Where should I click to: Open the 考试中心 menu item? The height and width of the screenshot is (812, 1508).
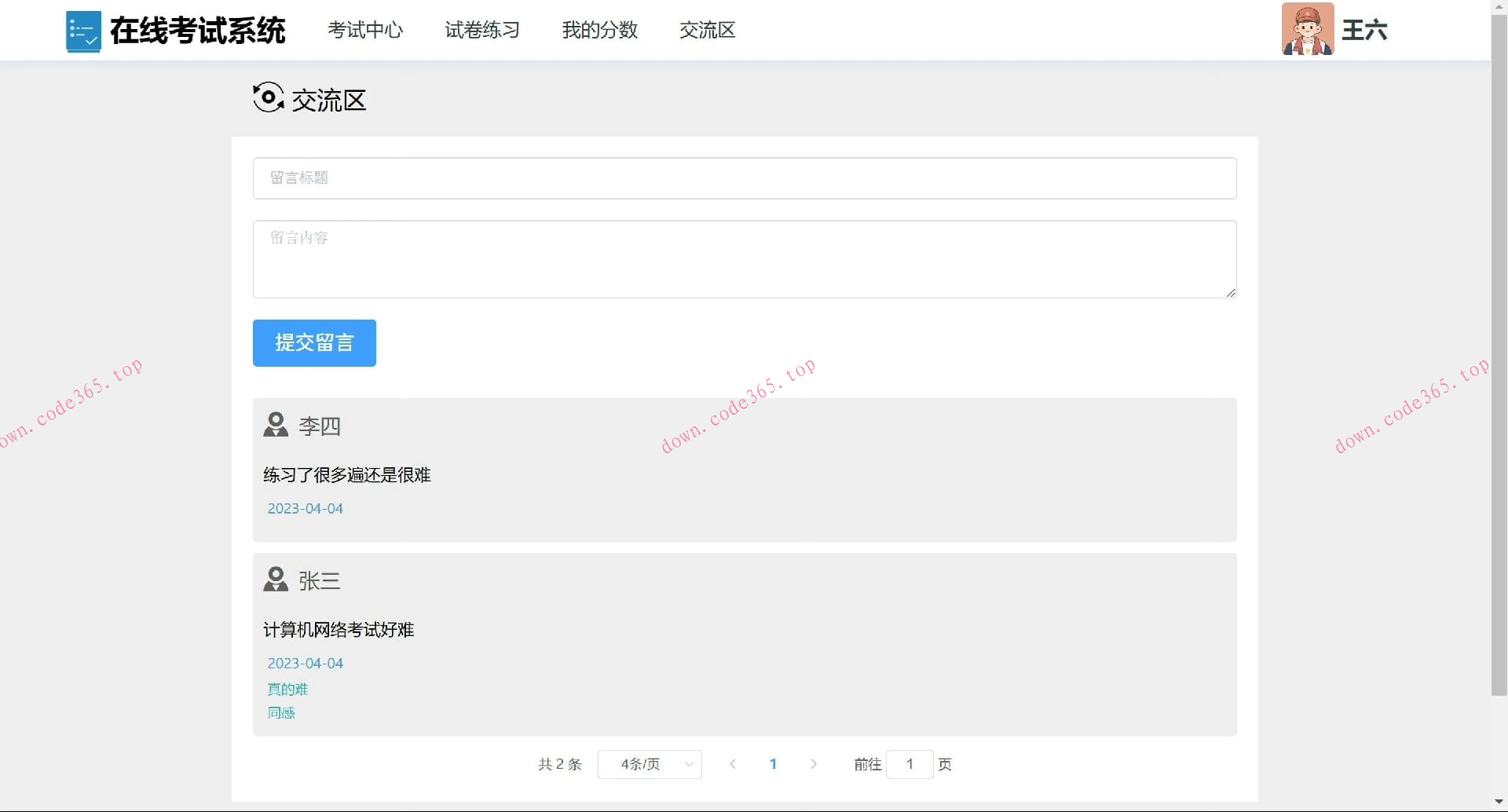pyautogui.click(x=364, y=31)
